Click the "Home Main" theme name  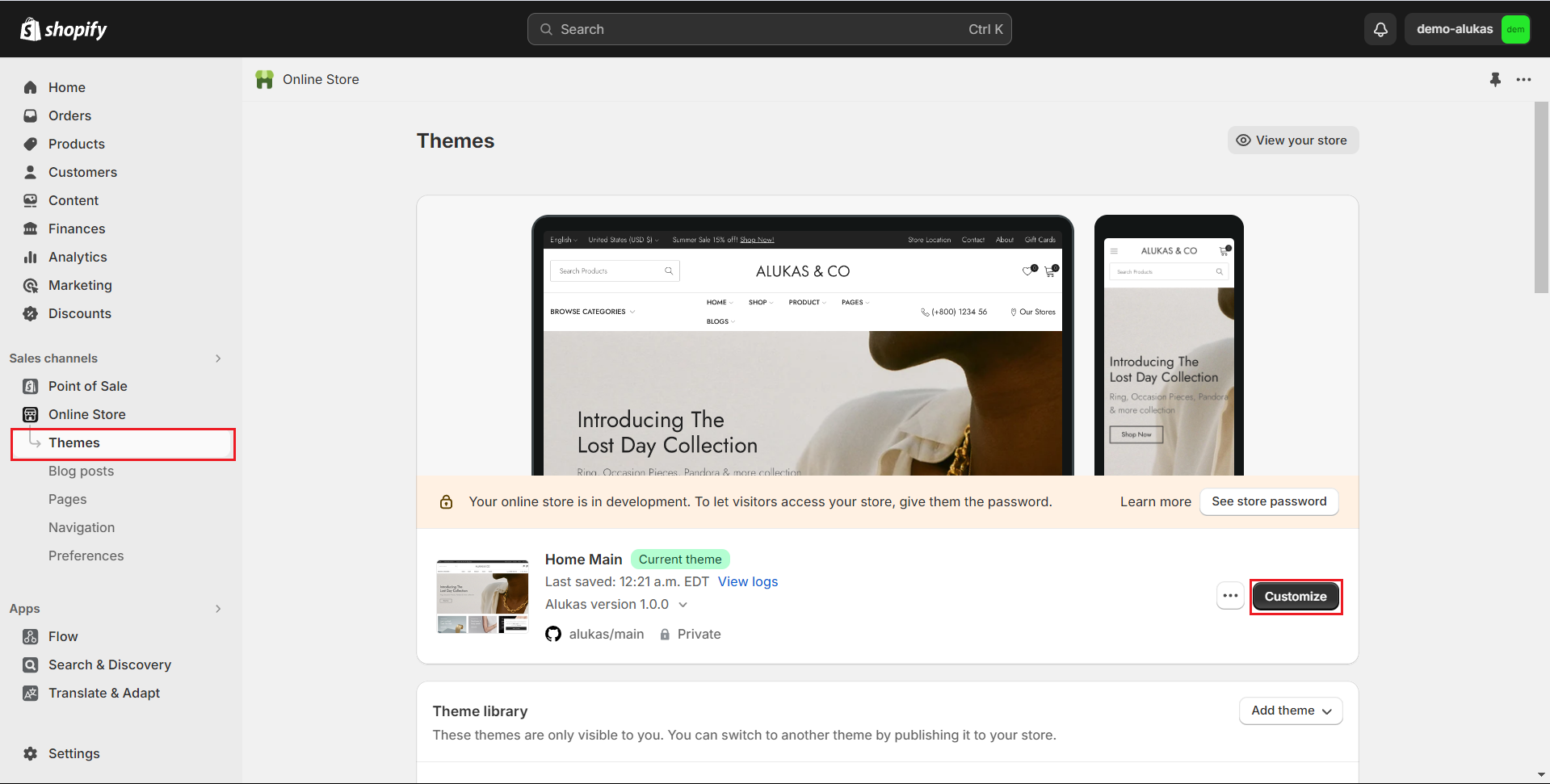583,560
